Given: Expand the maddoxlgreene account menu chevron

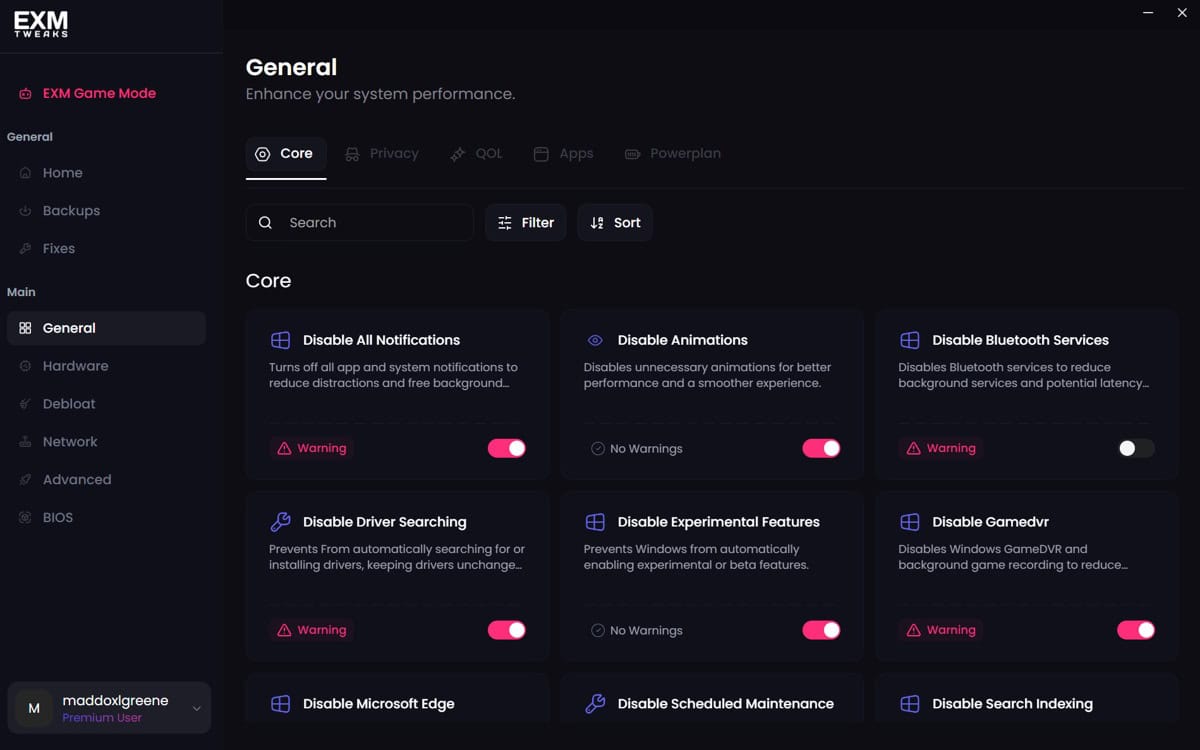Looking at the screenshot, I should pos(196,709).
